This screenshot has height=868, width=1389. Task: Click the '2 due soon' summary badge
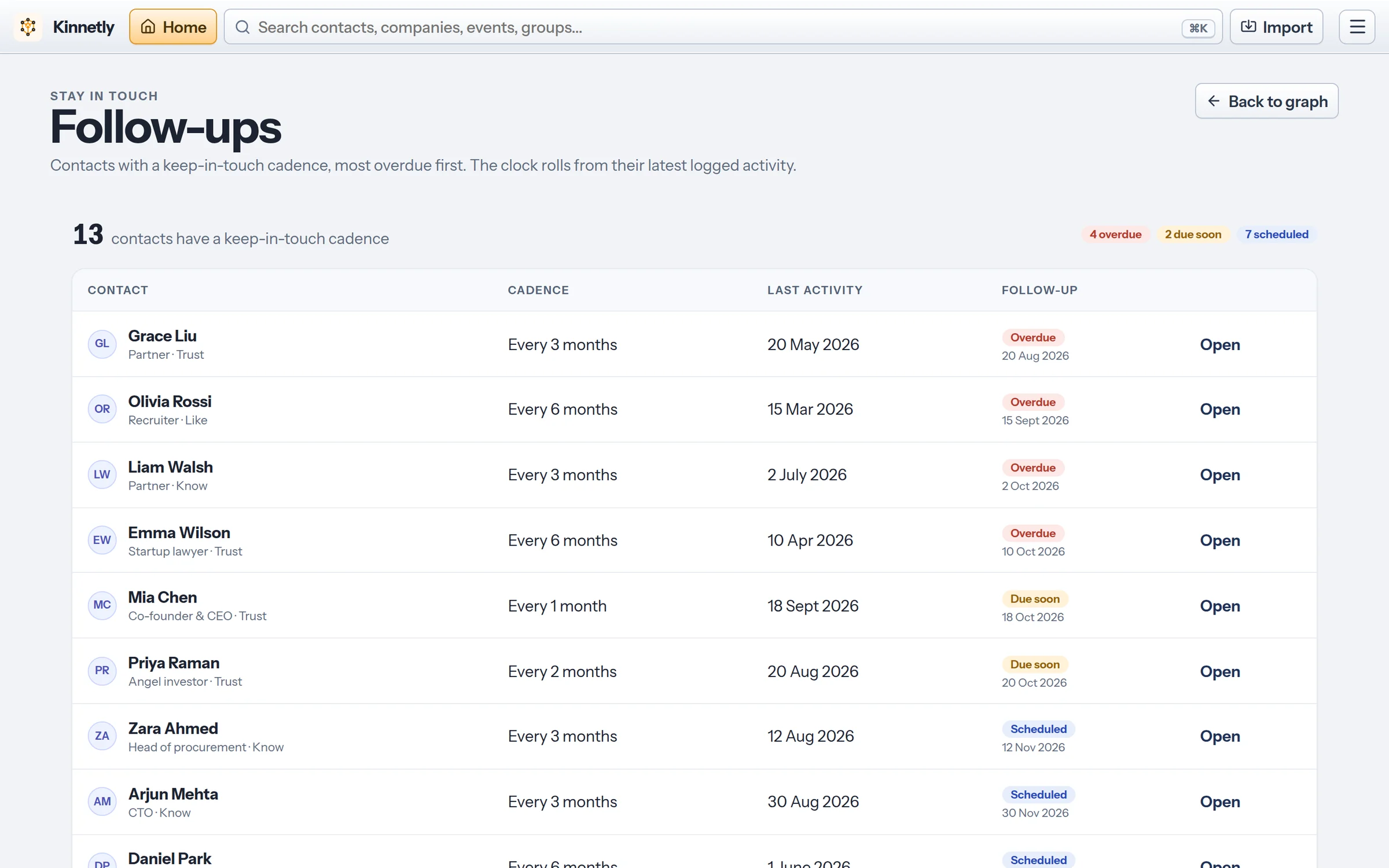[x=1193, y=234]
